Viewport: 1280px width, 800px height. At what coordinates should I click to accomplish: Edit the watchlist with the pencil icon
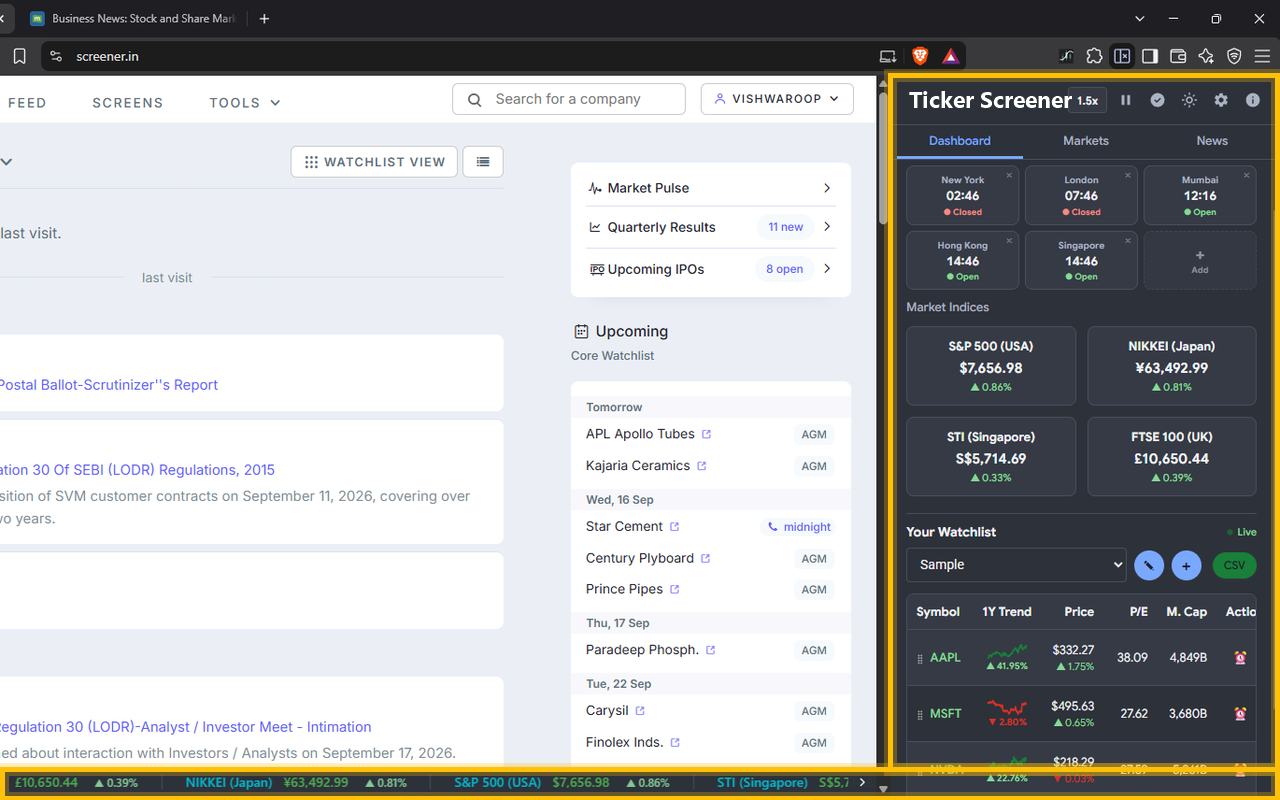pyautogui.click(x=1149, y=565)
